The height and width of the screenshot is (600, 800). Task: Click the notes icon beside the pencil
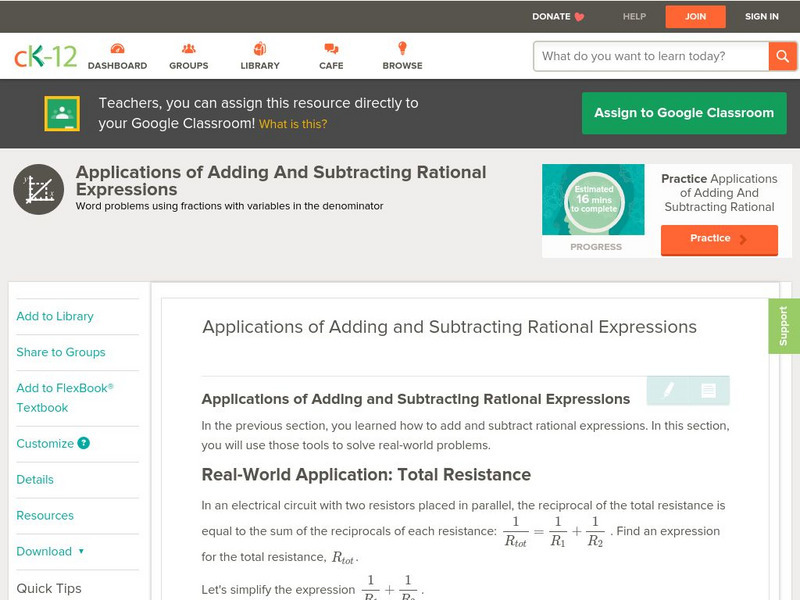pos(708,389)
